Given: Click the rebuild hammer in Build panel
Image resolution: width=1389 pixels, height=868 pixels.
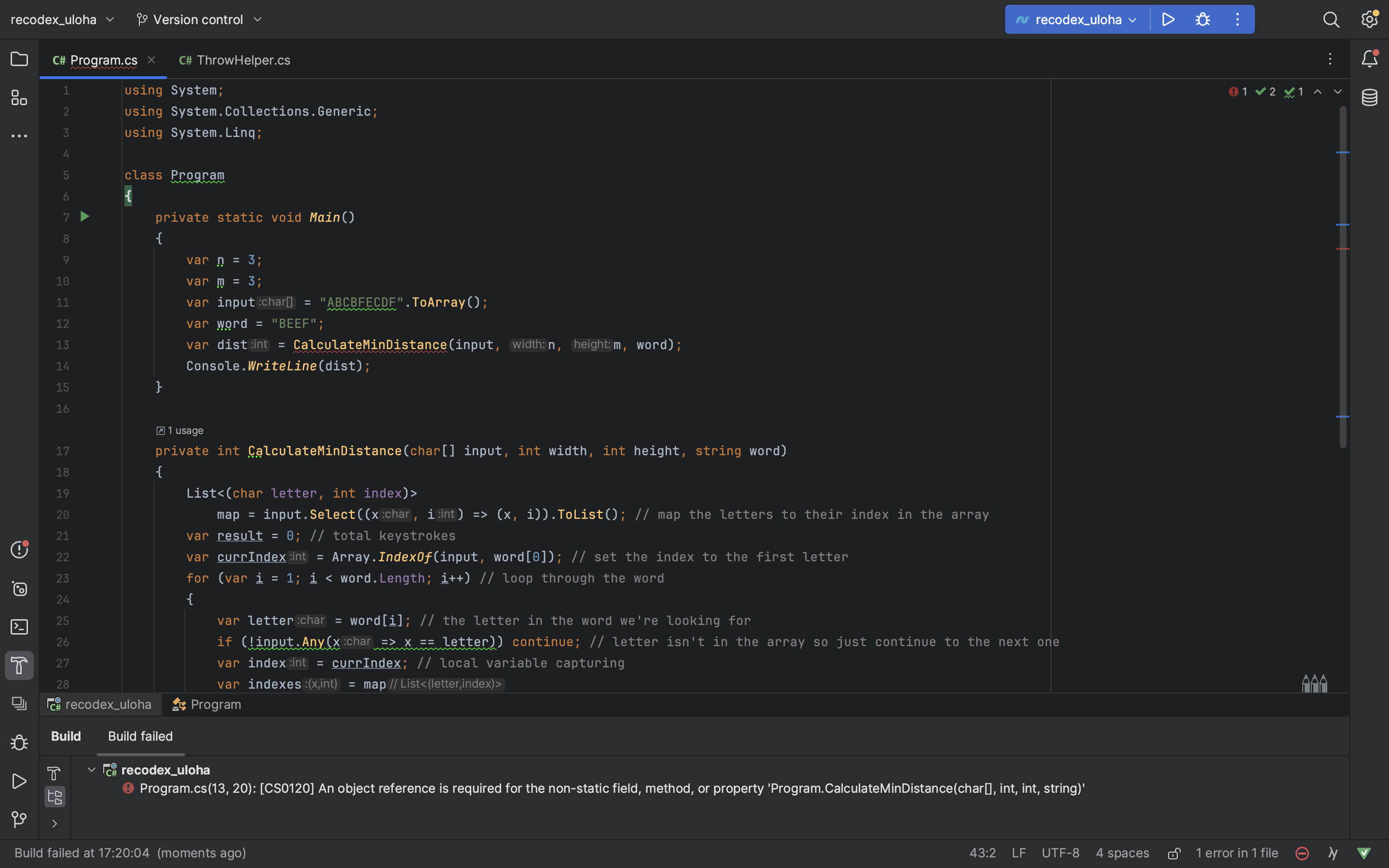Looking at the screenshot, I should (54, 773).
